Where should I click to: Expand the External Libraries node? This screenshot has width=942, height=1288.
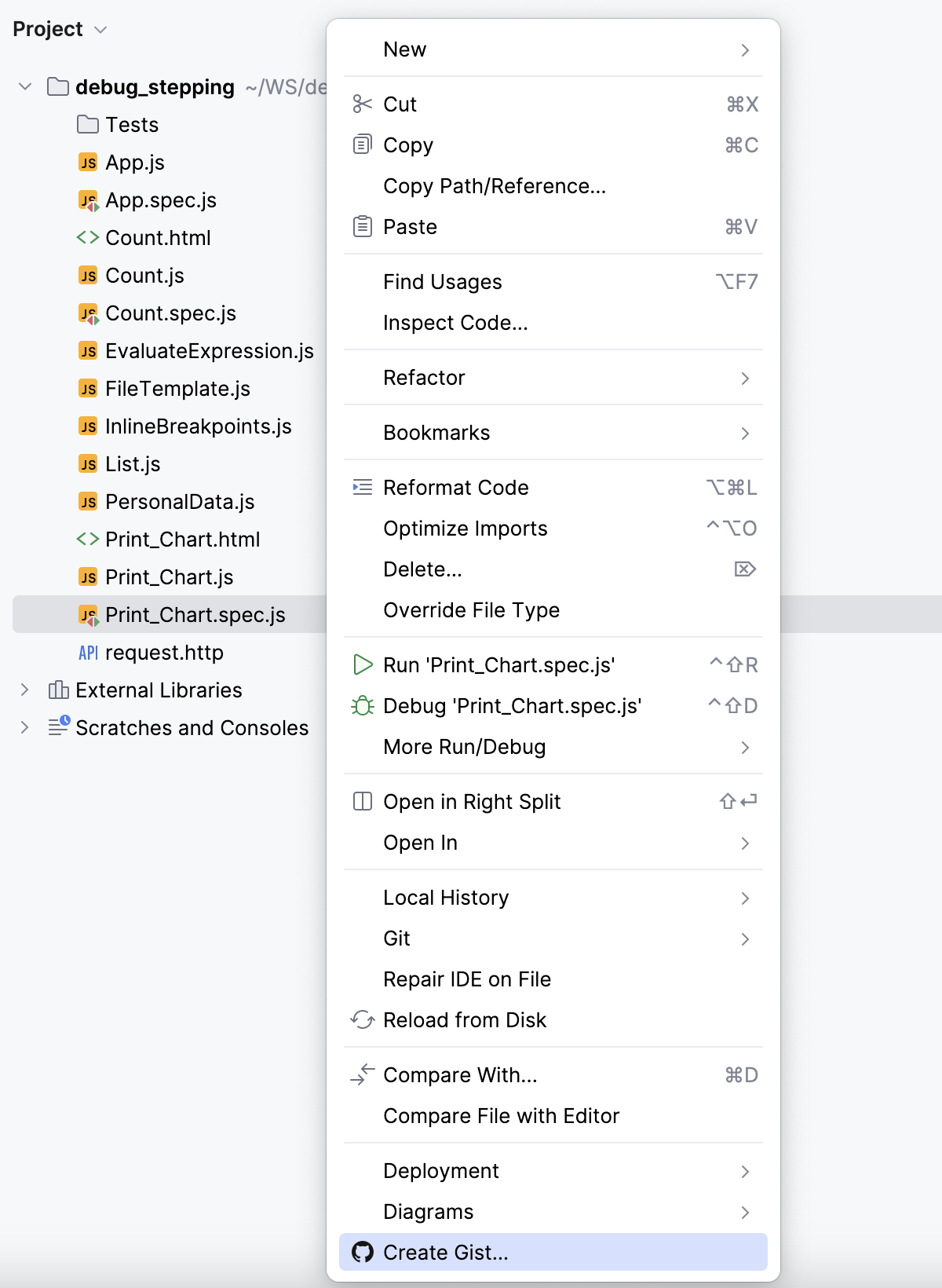(25, 690)
